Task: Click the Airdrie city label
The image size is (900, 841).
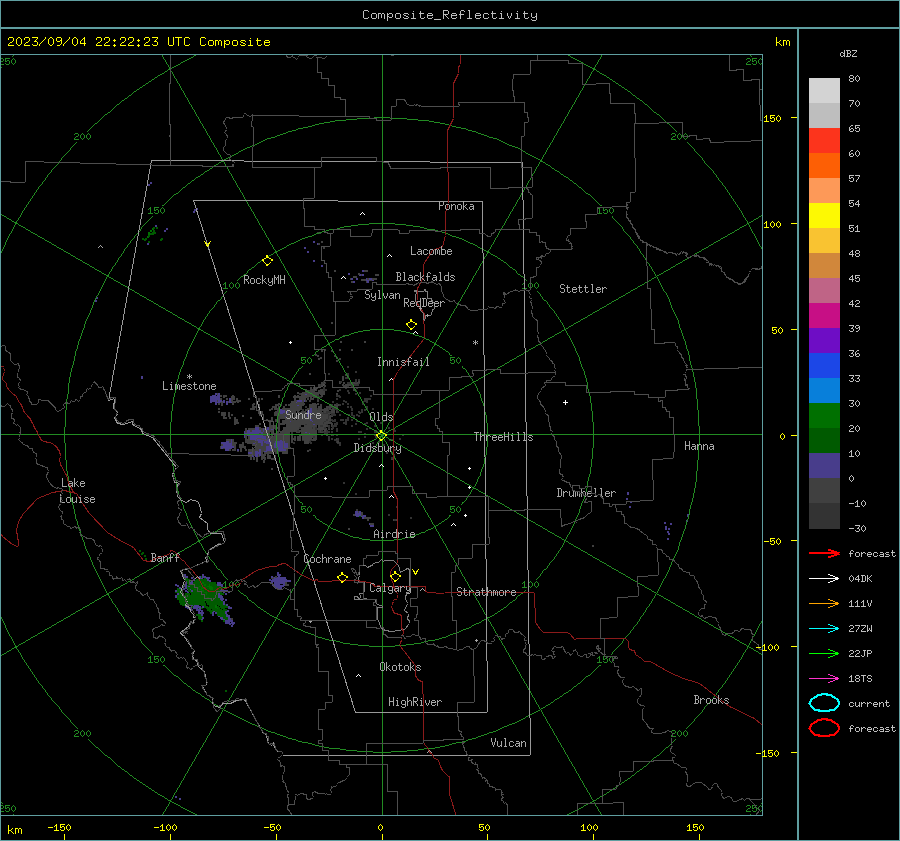Action: pyautogui.click(x=394, y=534)
